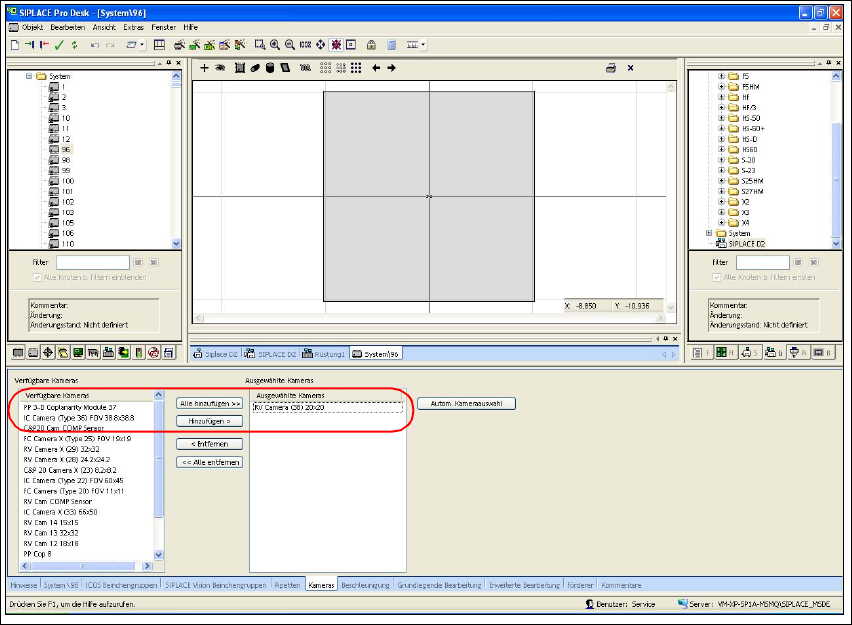The image size is (852, 625).
Task: Click the 'Autom. Kameraauswahl' button
Action: coord(466,404)
